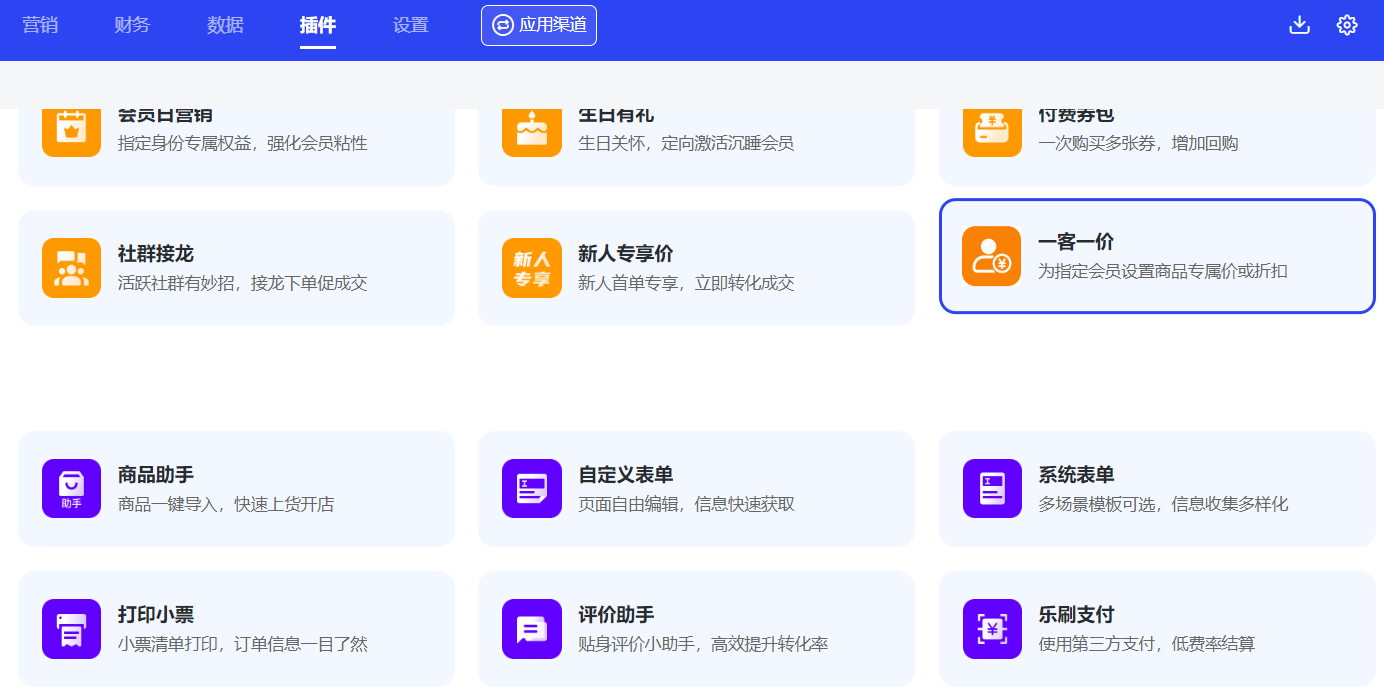The image size is (1384, 695).
Task: Open the 评价助手 chat bubble icon
Action: click(x=531, y=629)
